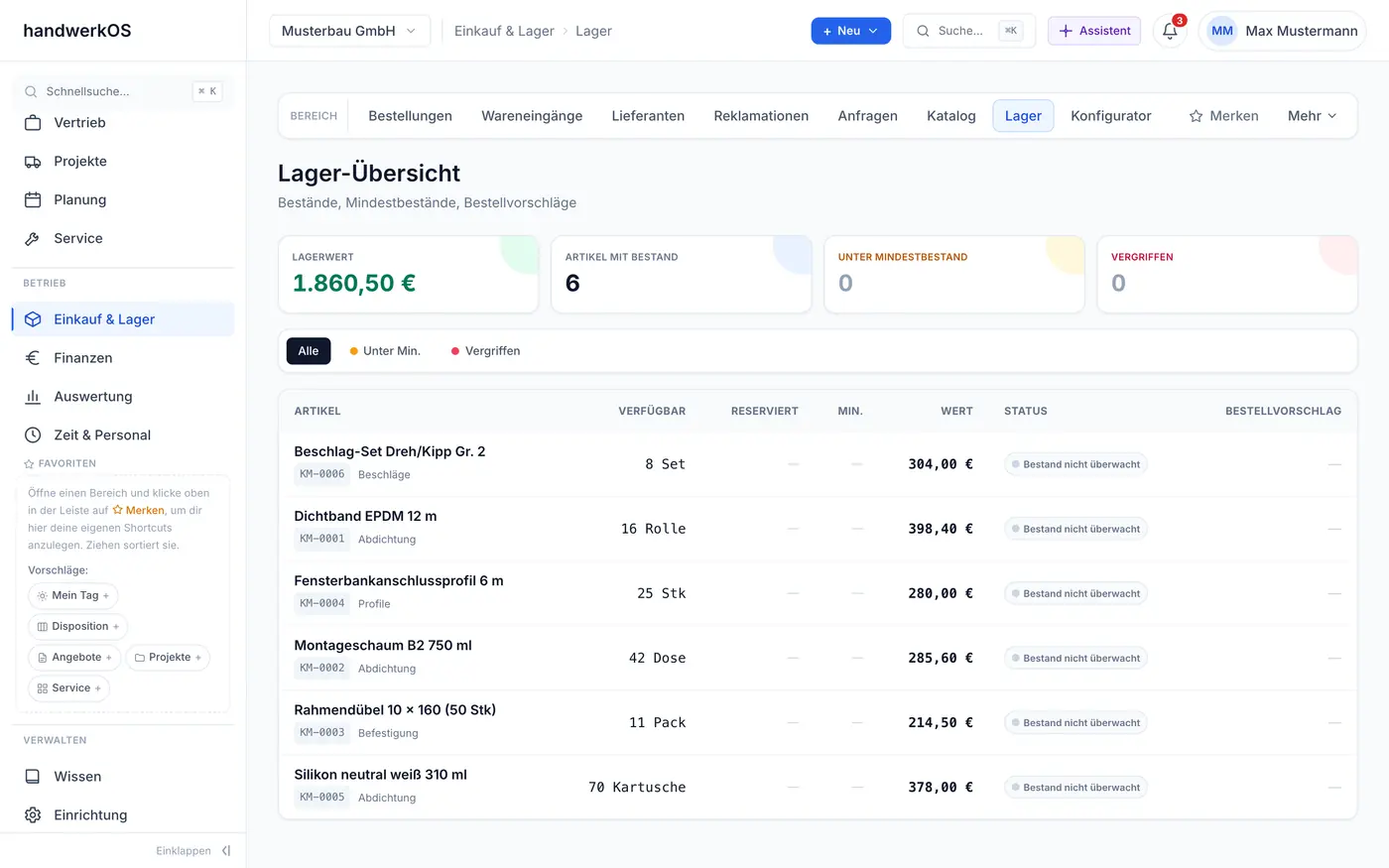Open the Mehr dropdown menu
Image resolution: width=1389 pixels, height=868 pixels.
[x=1312, y=116]
